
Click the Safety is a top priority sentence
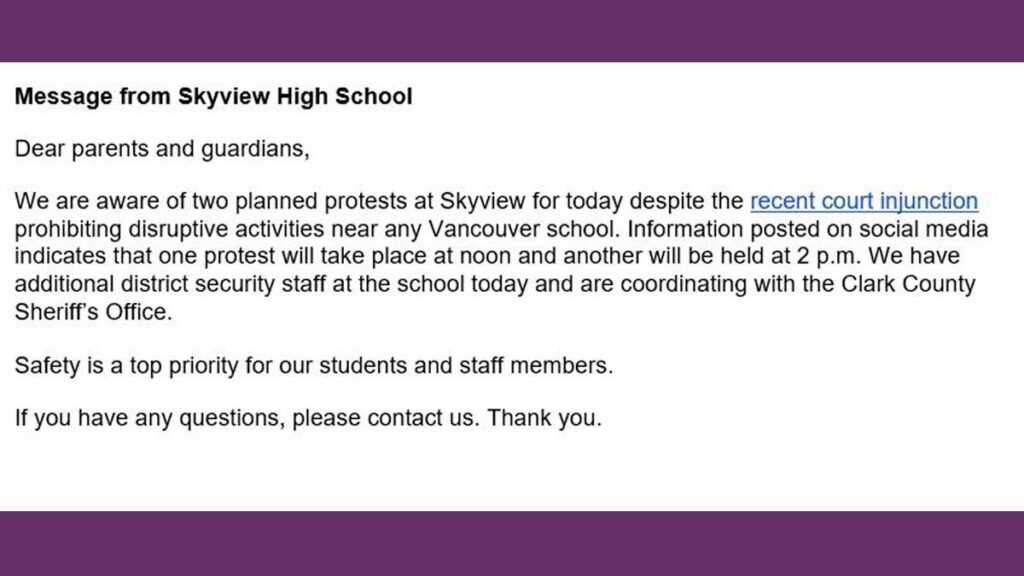pos(314,366)
